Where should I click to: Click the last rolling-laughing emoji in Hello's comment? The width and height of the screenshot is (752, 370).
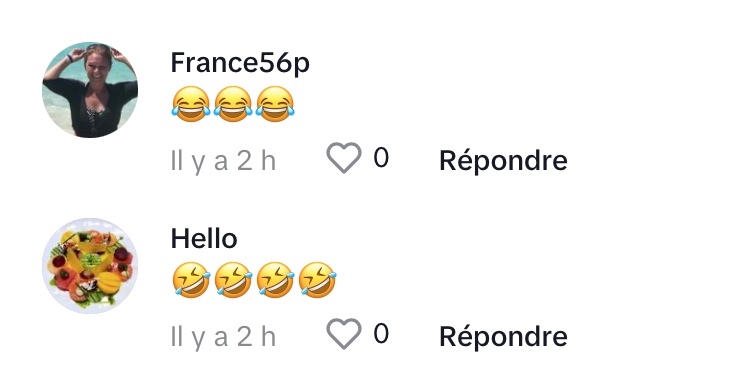317,280
